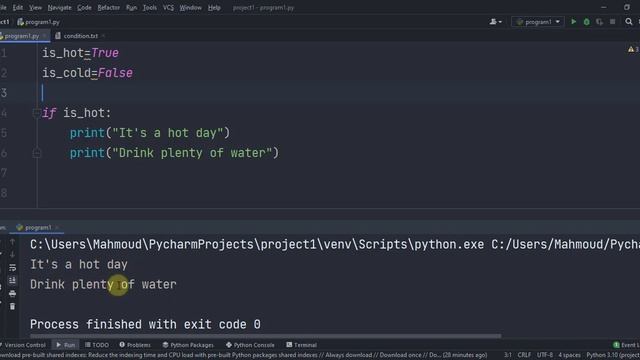The height and width of the screenshot is (360, 640).
Task: Open the Python Packages tool window
Action: click(188, 345)
